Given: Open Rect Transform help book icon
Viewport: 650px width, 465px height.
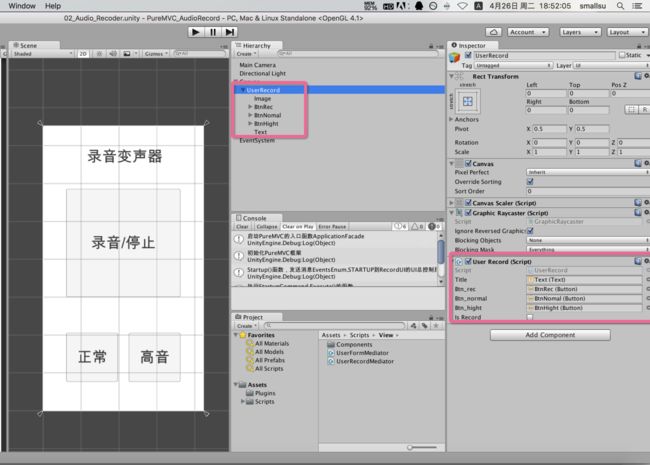Looking at the screenshot, I should [638, 76].
